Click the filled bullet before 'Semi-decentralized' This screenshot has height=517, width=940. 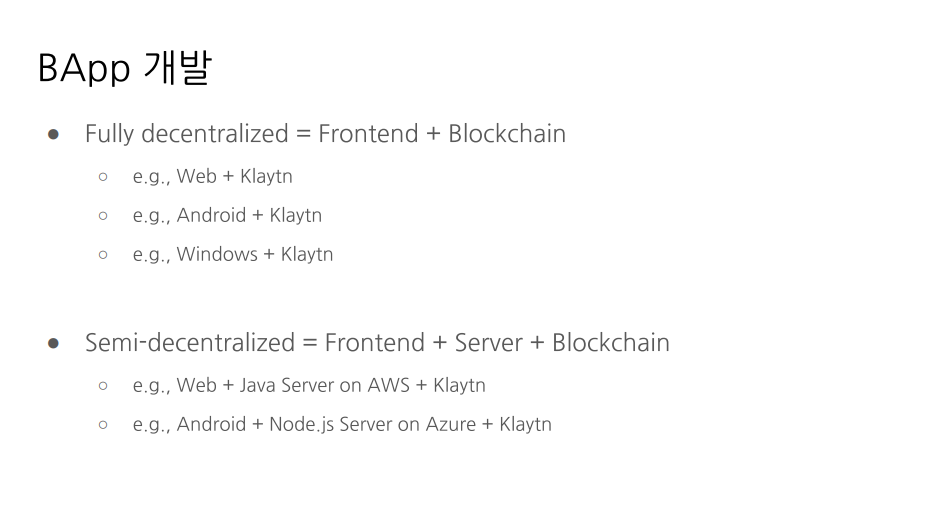pyautogui.click(x=54, y=343)
